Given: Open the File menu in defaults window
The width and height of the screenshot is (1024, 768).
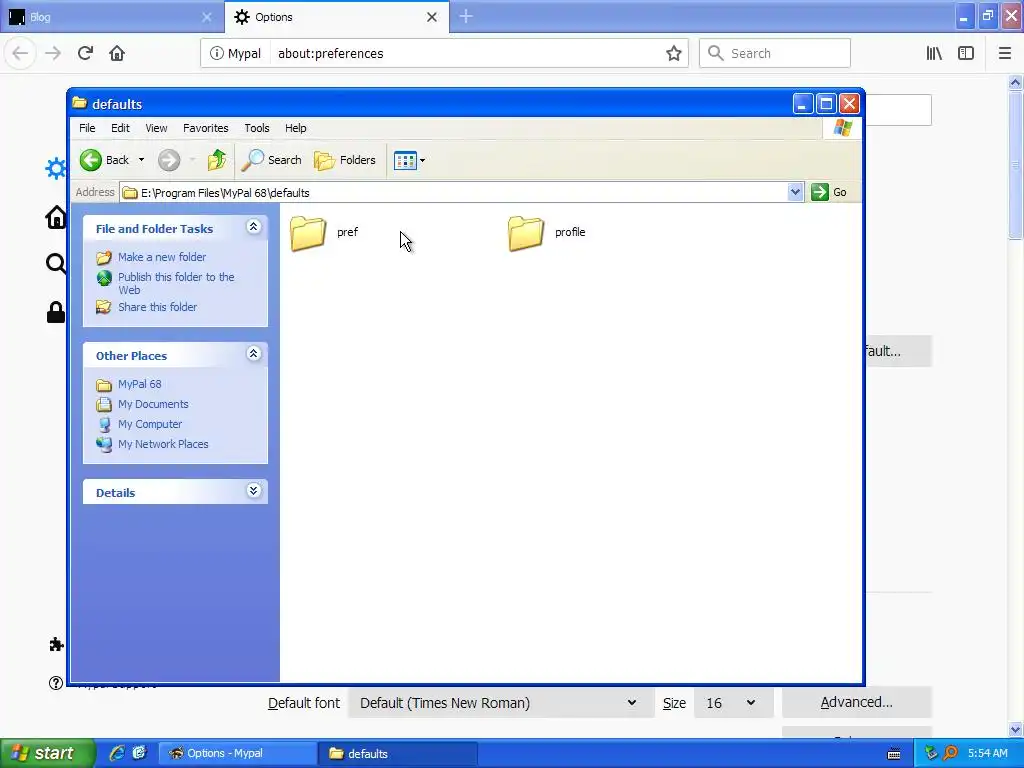Looking at the screenshot, I should click(x=87, y=128).
